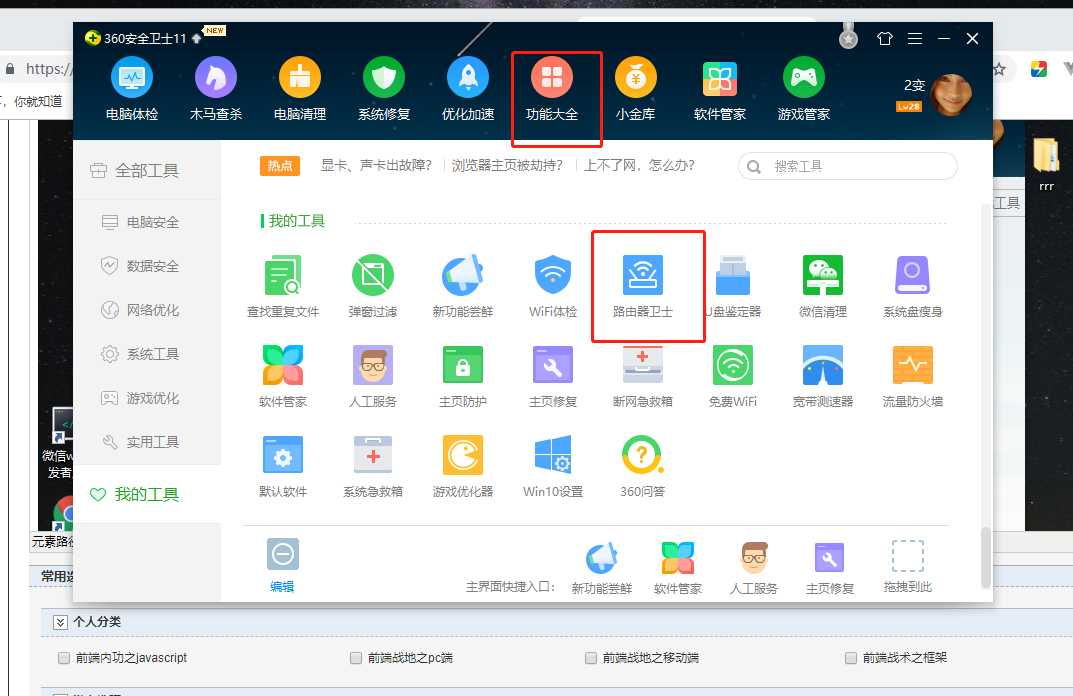Collapse the 个人分类 section
Screen dimensions: 1073x696
click(60, 622)
